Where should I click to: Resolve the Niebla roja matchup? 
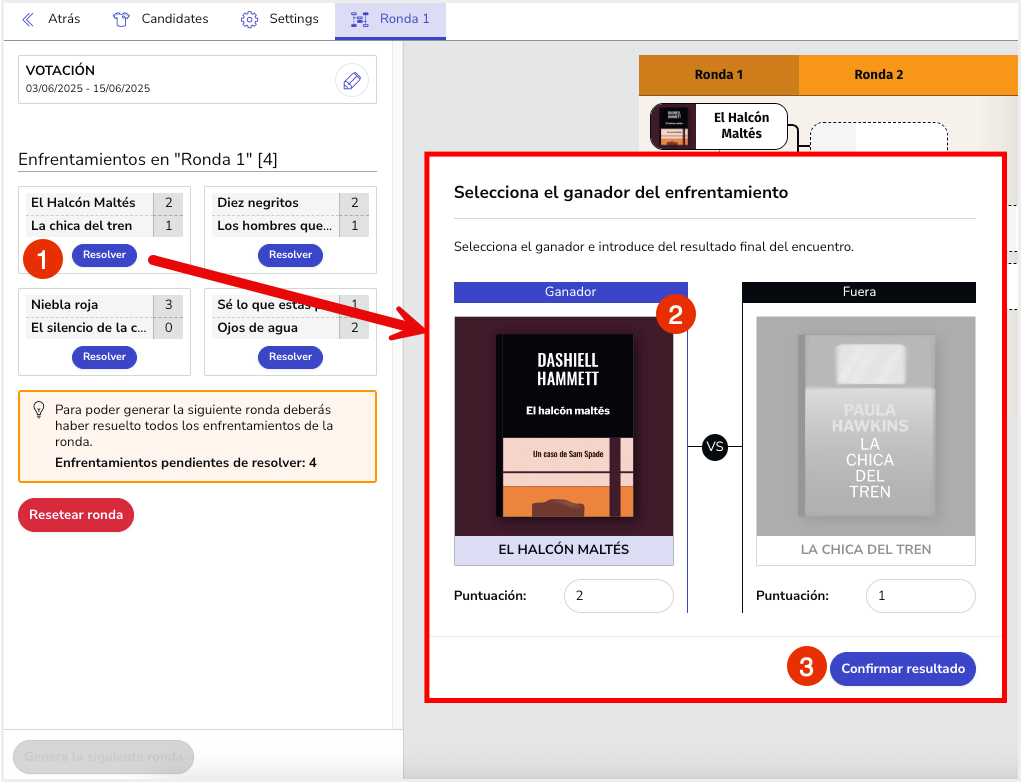click(x=104, y=357)
